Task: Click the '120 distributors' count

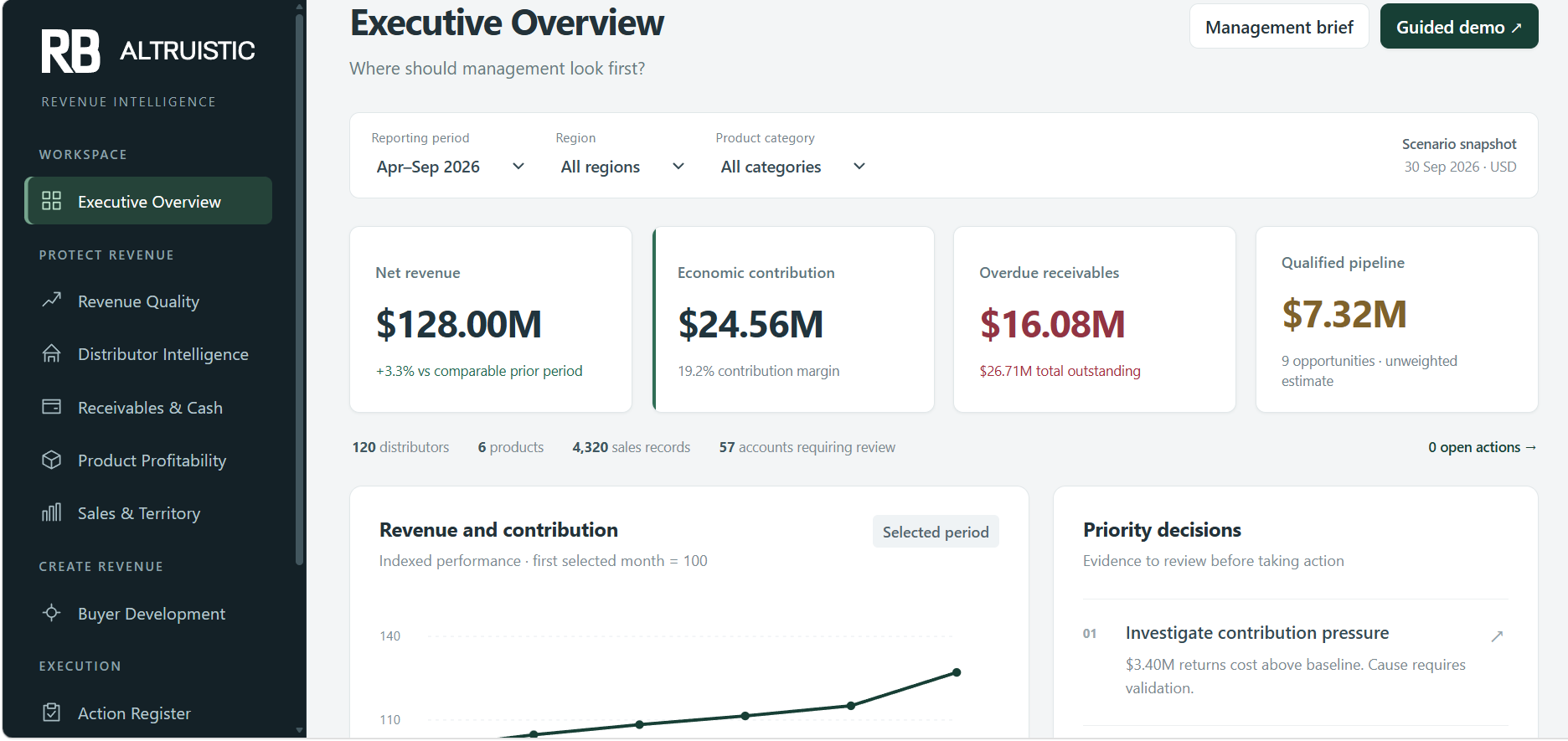Action: [400, 447]
